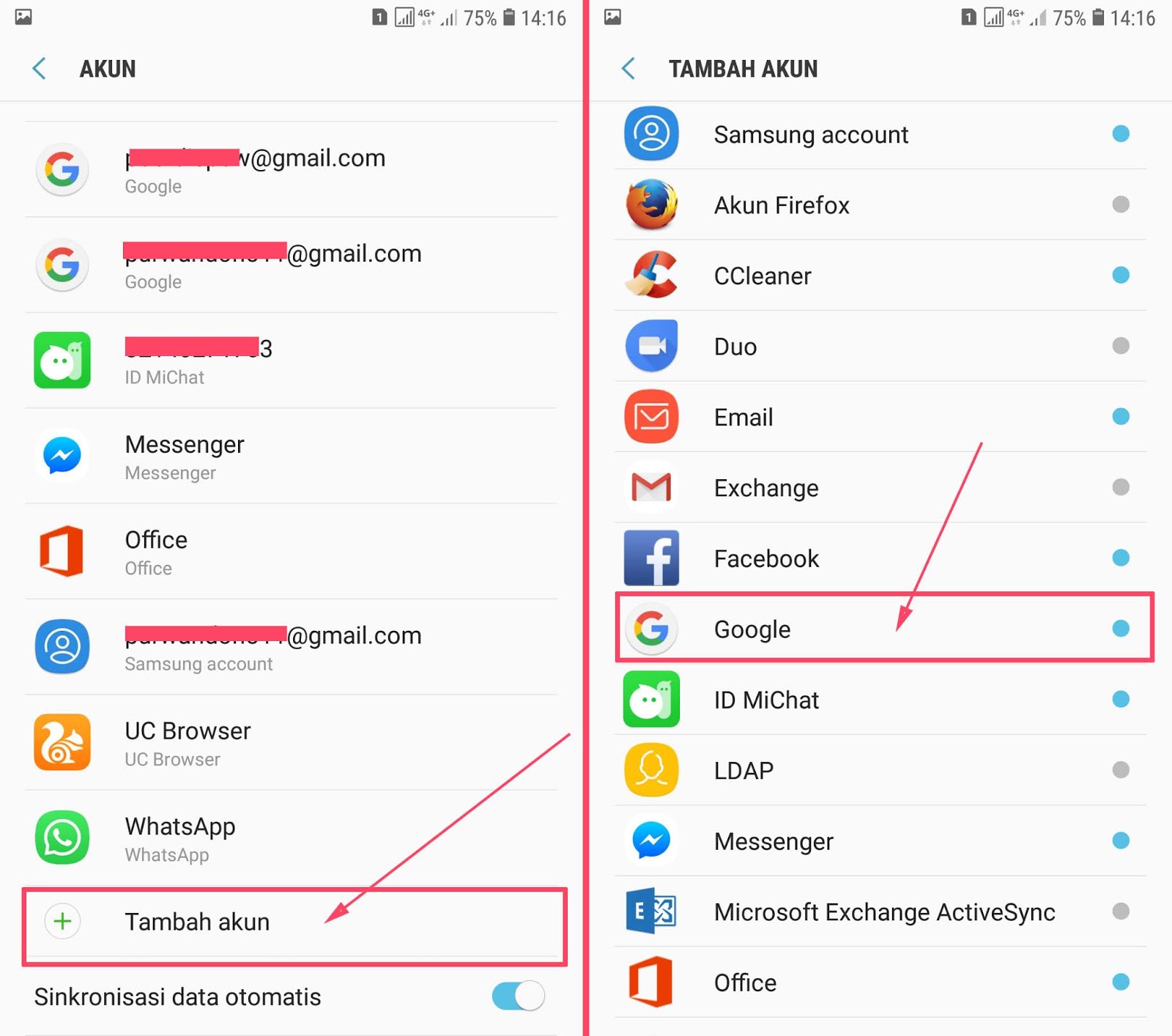Open Microsoft Exchange ActiveSync icon
This screenshot has width=1172, height=1036.
pyautogui.click(x=651, y=911)
